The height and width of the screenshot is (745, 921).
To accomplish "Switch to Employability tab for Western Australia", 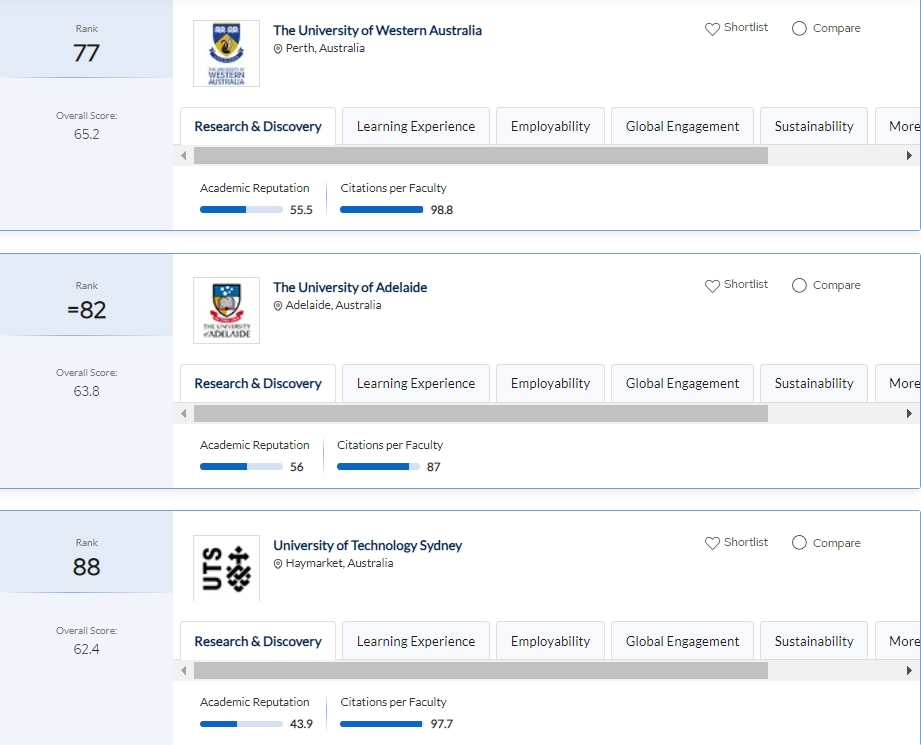I will point(550,127).
